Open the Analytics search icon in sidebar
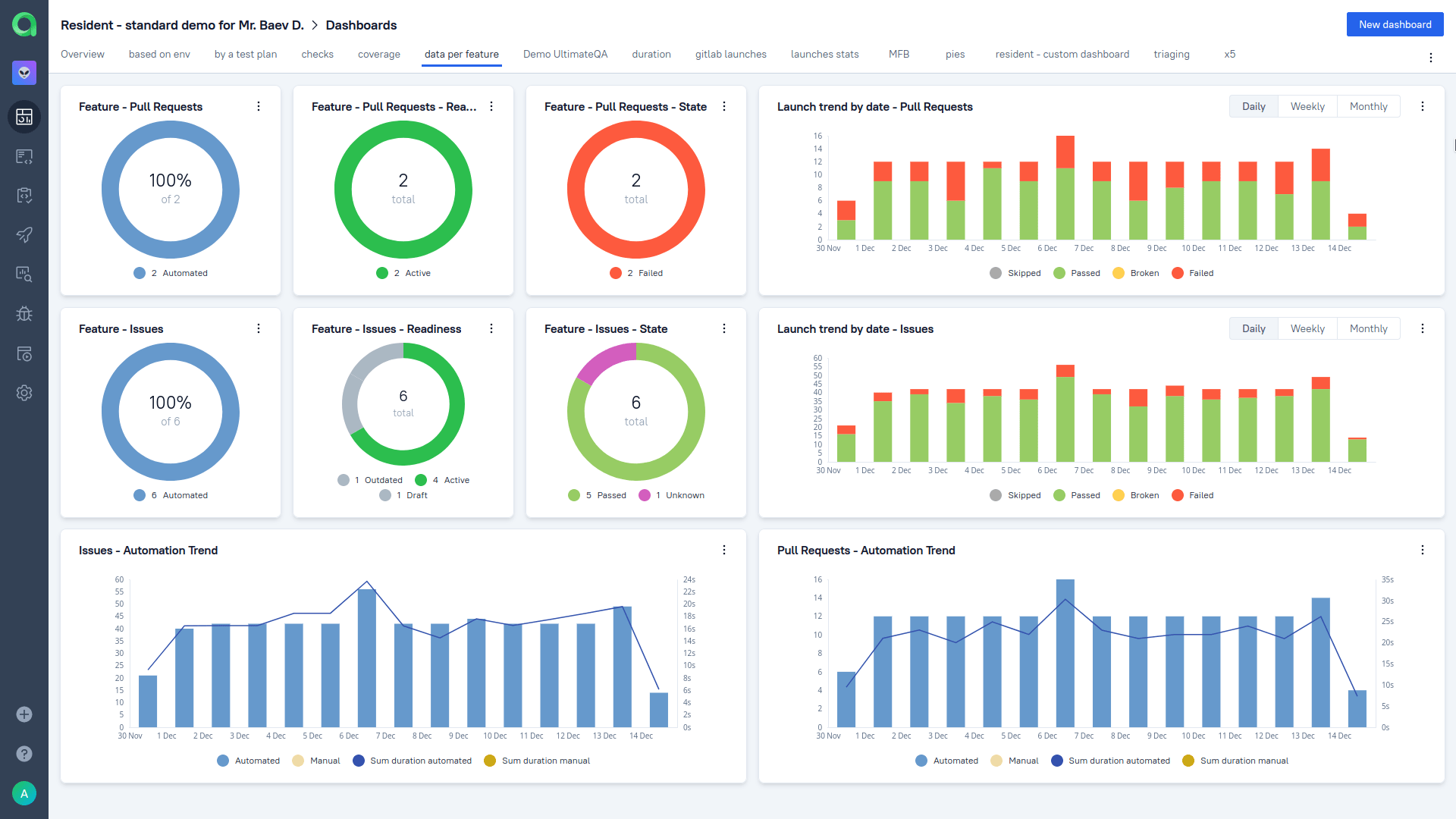Image resolution: width=1456 pixels, height=819 pixels. pyautogui.click(x=24, y=275)
